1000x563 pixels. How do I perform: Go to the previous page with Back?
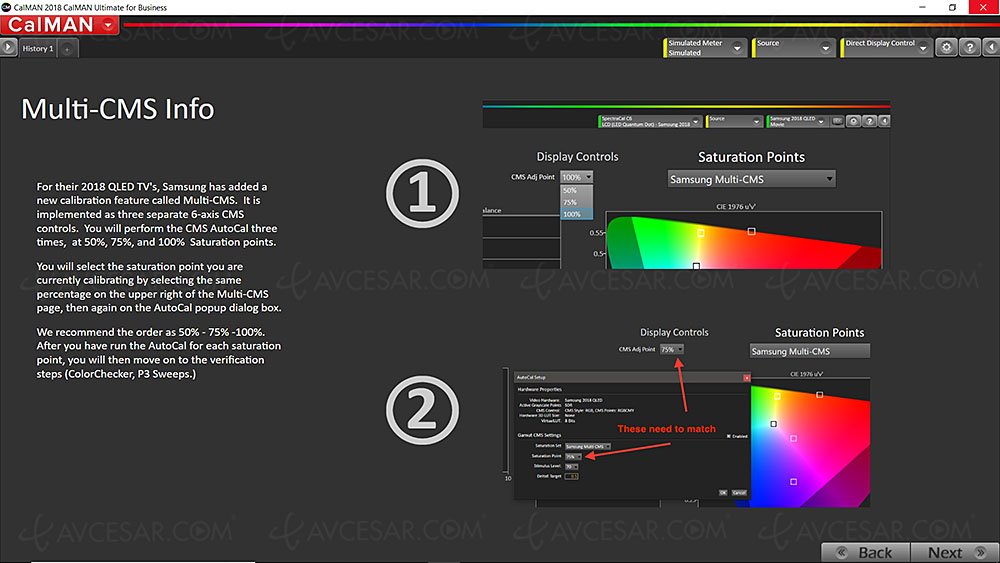pos(866,552)
